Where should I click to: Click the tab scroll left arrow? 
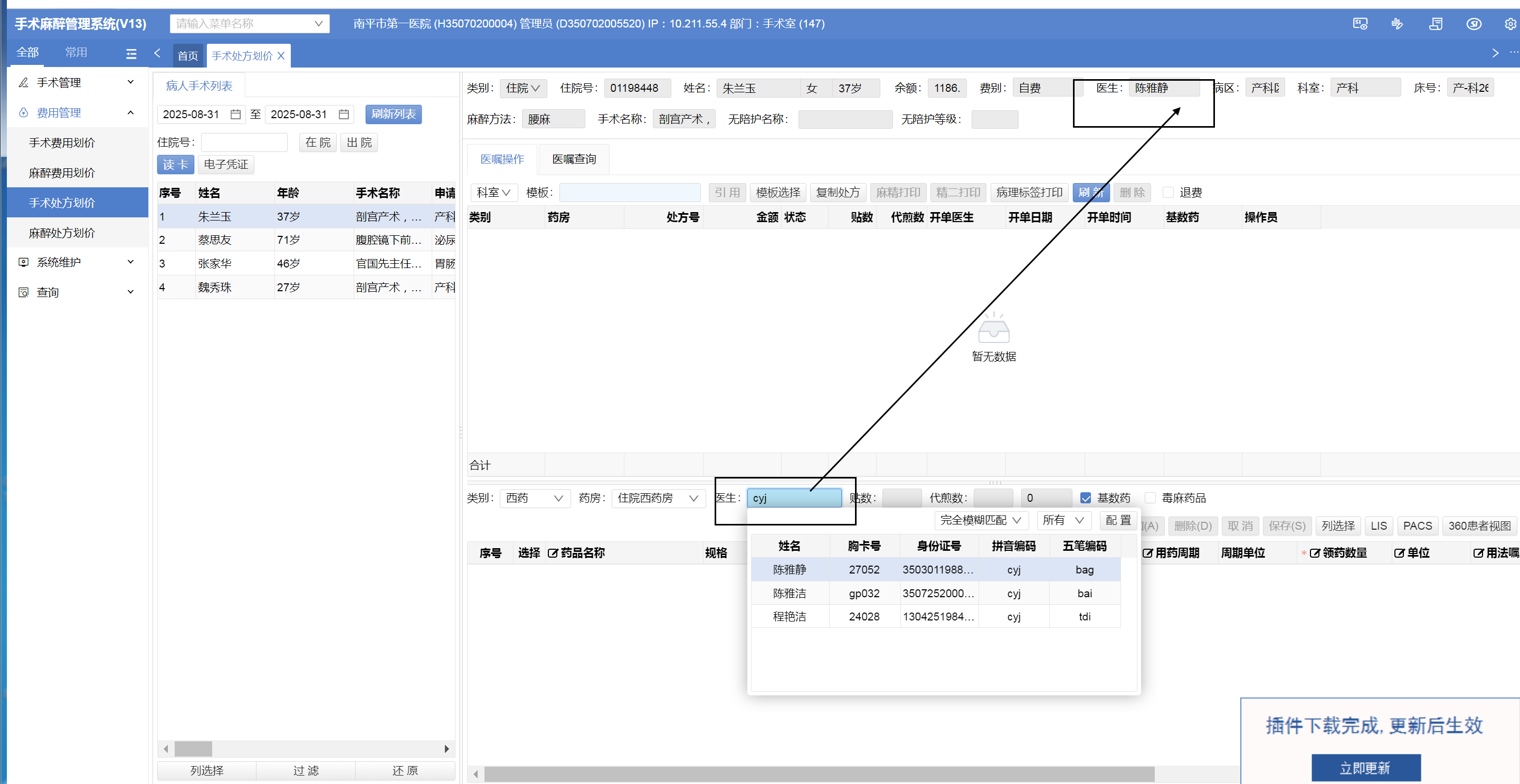pos(158,54)
